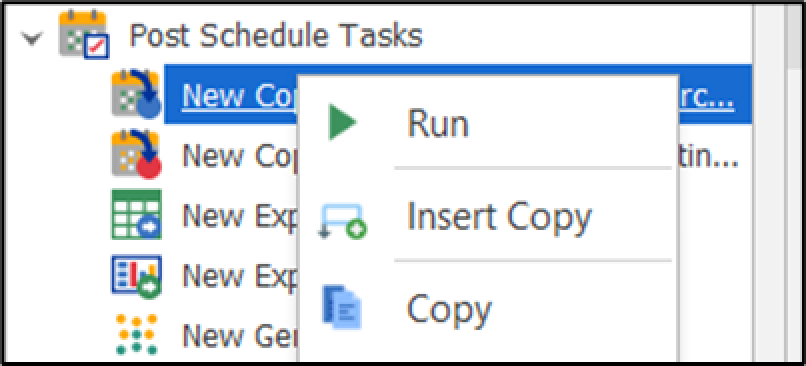Viewport: 806px width, 366px height.
Task: Click the chart export task icon
Action: [136, 277]
